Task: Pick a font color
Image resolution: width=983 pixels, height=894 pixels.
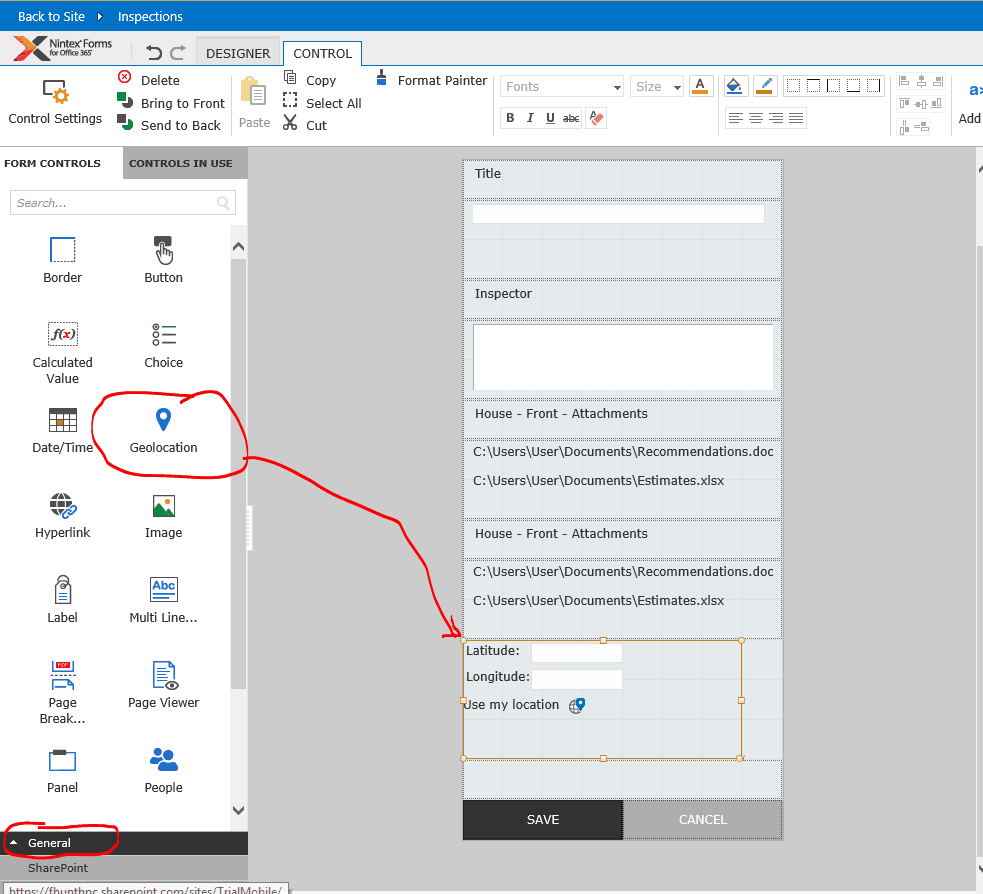Action: pyautogui.click(x=700, y=86)
